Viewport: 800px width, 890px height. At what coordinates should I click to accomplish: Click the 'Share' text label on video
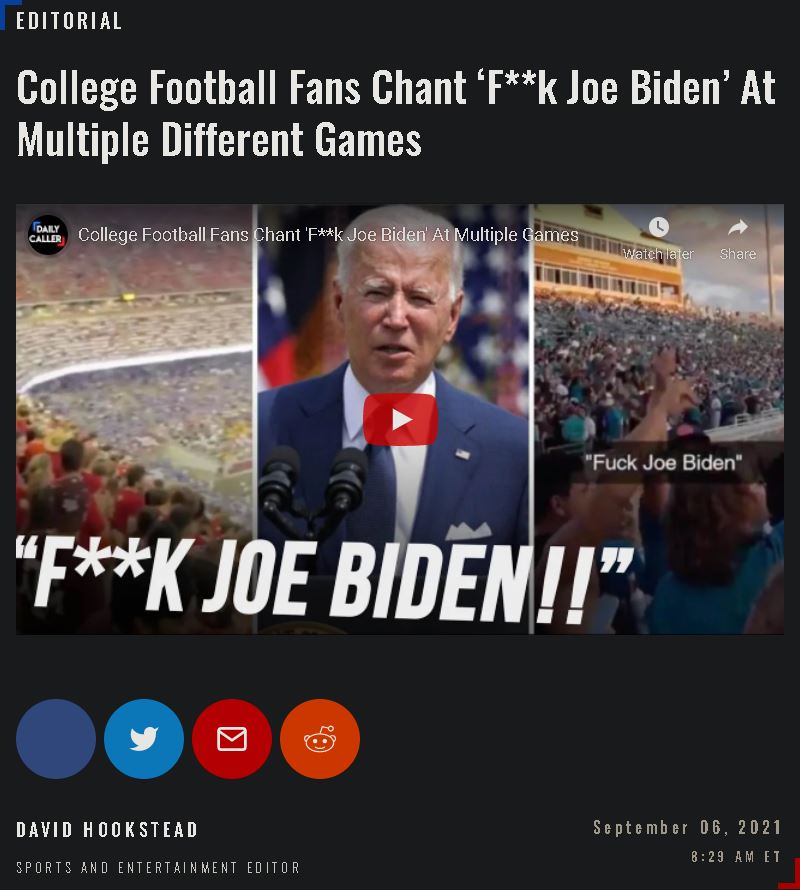pos(738,254)
